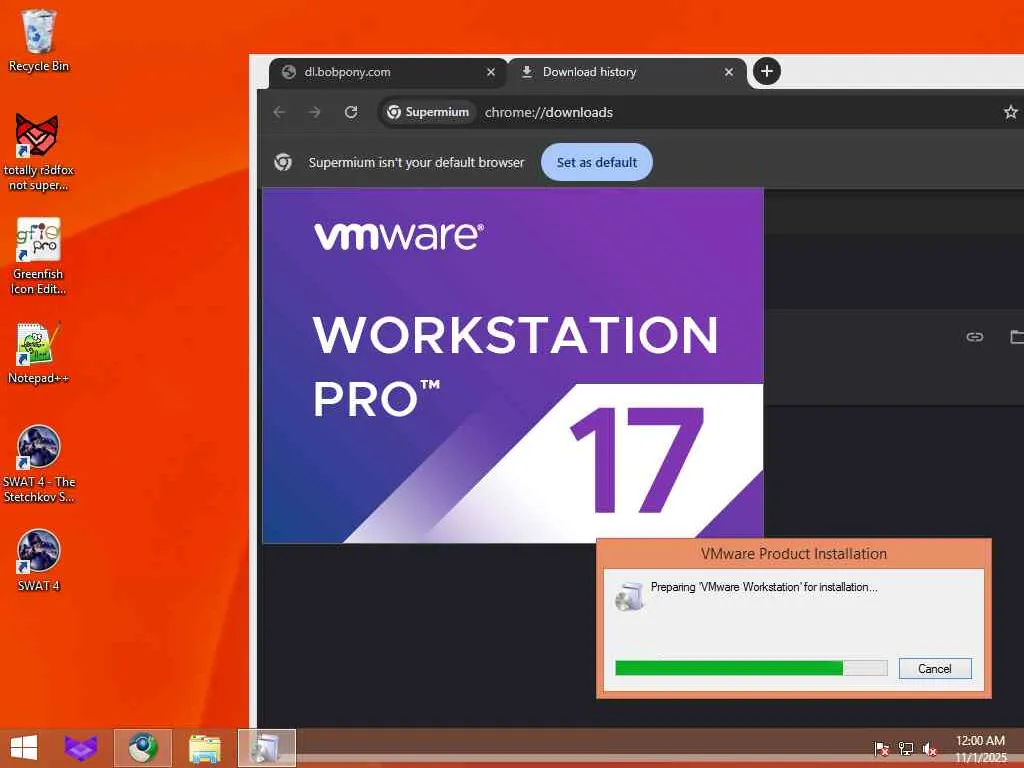Viewport: 1024px width, 768px height.
Task: Click the VMware Workstation Pro 17 splash image
Action: [513, 366]
